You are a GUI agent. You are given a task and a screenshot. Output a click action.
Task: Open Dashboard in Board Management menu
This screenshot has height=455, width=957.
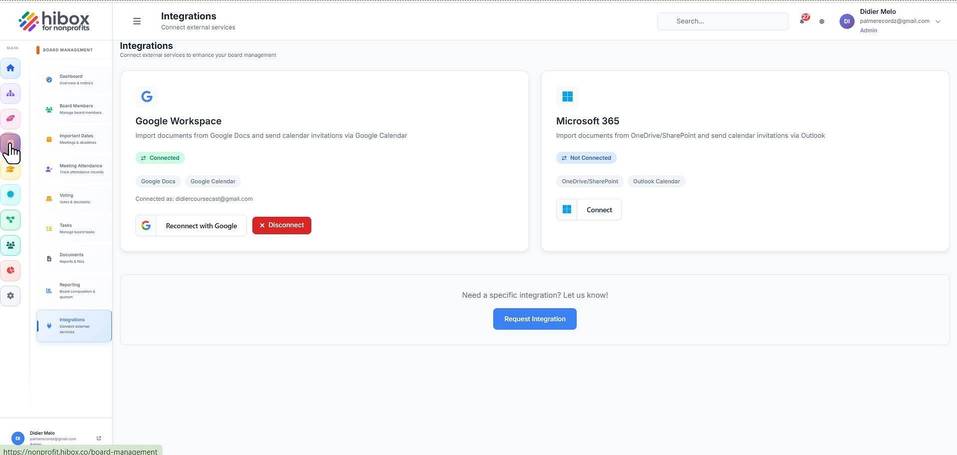pos(74,79)
